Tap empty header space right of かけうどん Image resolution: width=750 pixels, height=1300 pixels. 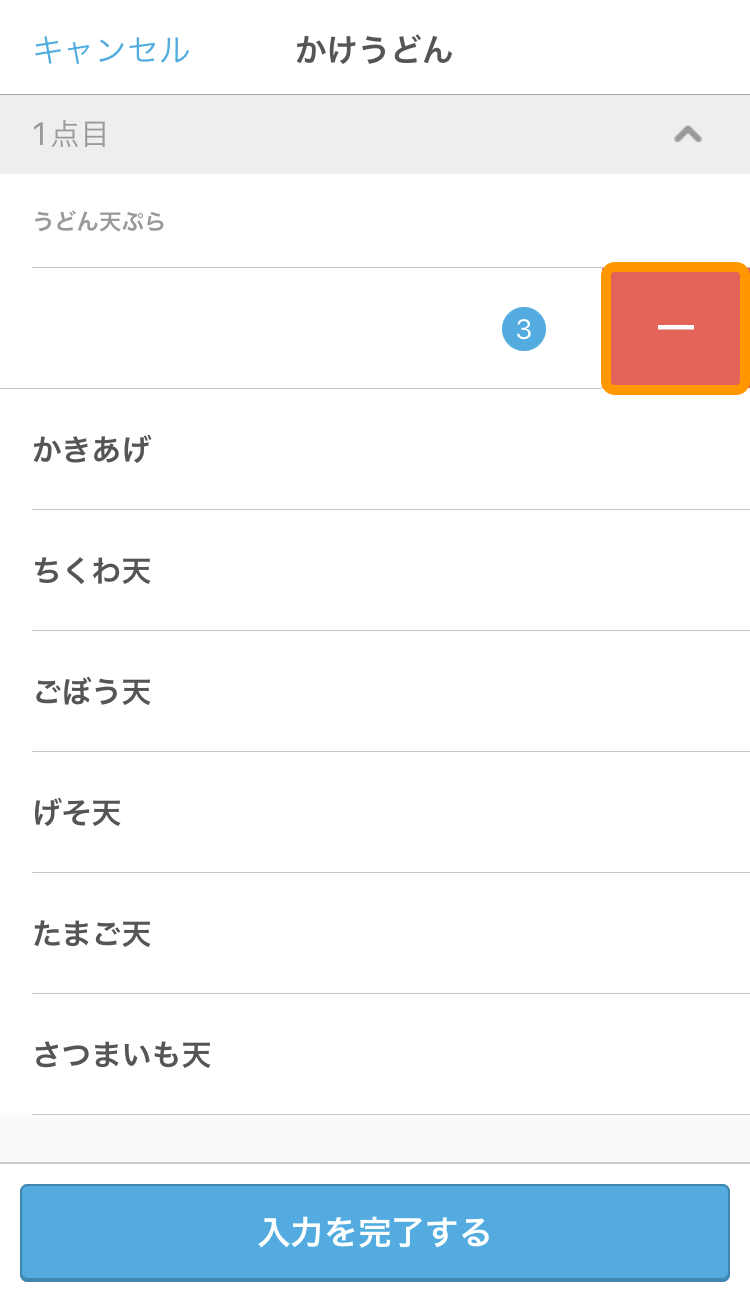pos(600,49)
